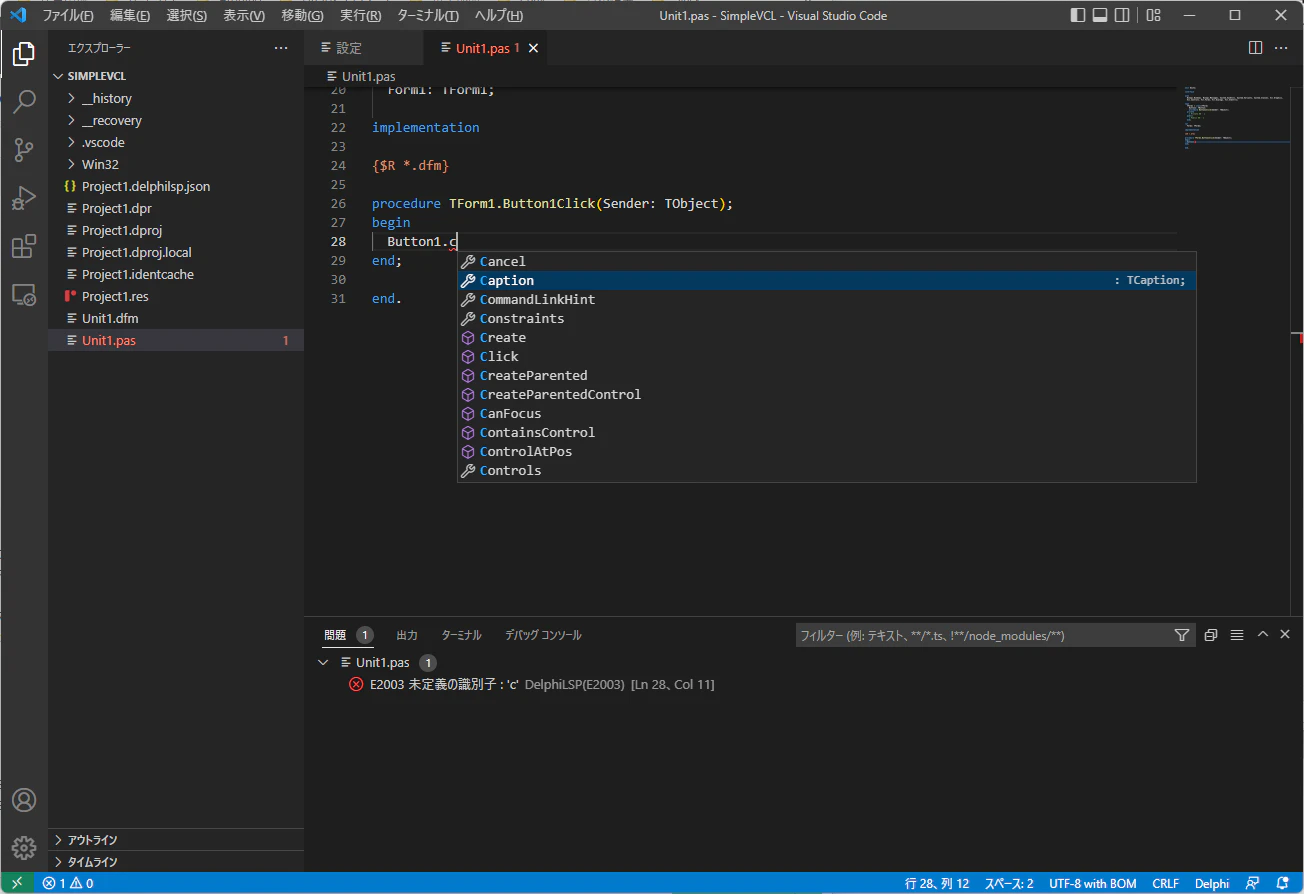This screenshot has width=1304, height=894.
Task: Open Project1.dpr in the explorer
Action: [176, 208]
